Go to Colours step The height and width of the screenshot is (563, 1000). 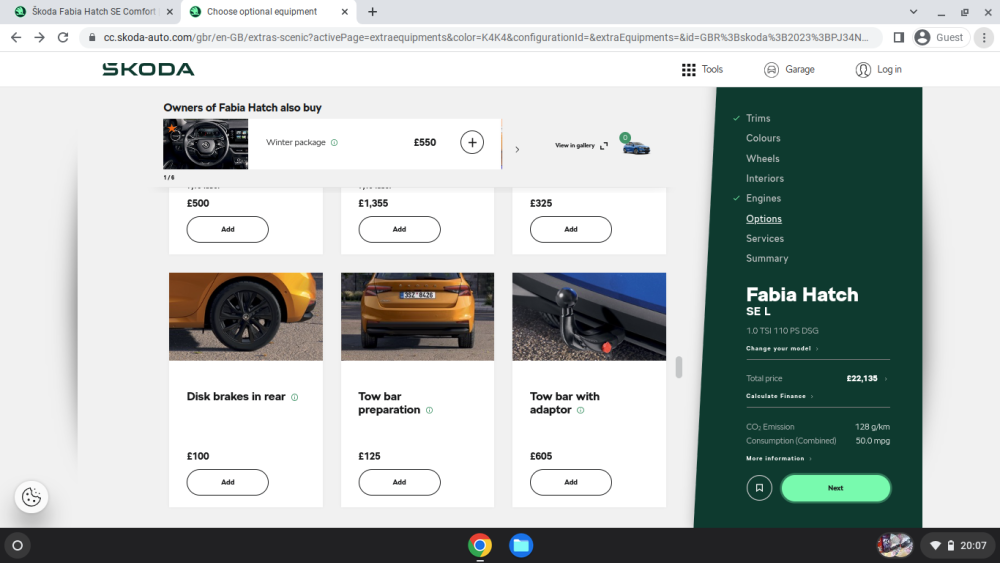[x=763, y=138]
